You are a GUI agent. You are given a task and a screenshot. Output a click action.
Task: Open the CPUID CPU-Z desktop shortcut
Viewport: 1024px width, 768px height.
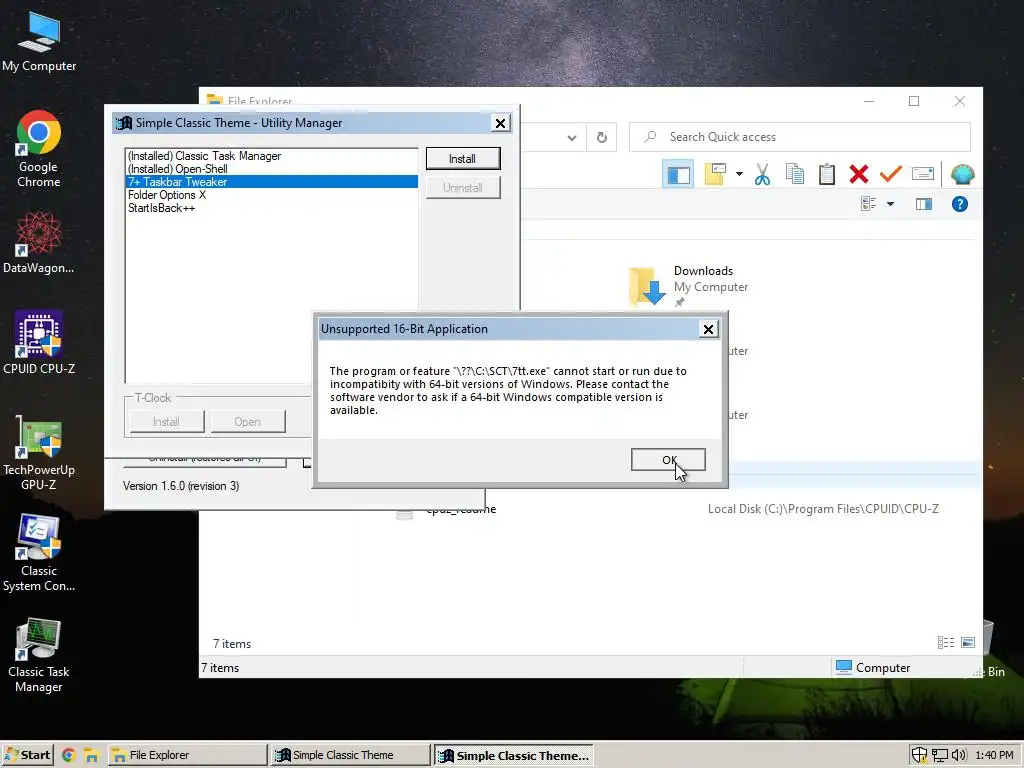pyautogui.click(x=39, y=343)
